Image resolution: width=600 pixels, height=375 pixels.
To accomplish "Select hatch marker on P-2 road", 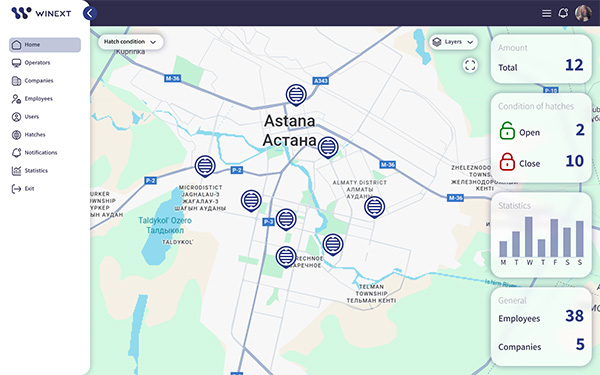I will [205, 166].
